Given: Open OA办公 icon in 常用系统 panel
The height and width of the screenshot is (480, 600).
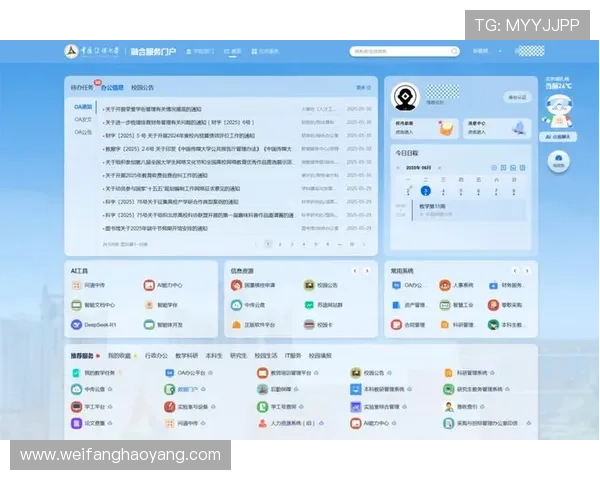Looking at the screenshot, I should [x=396, y=285].
